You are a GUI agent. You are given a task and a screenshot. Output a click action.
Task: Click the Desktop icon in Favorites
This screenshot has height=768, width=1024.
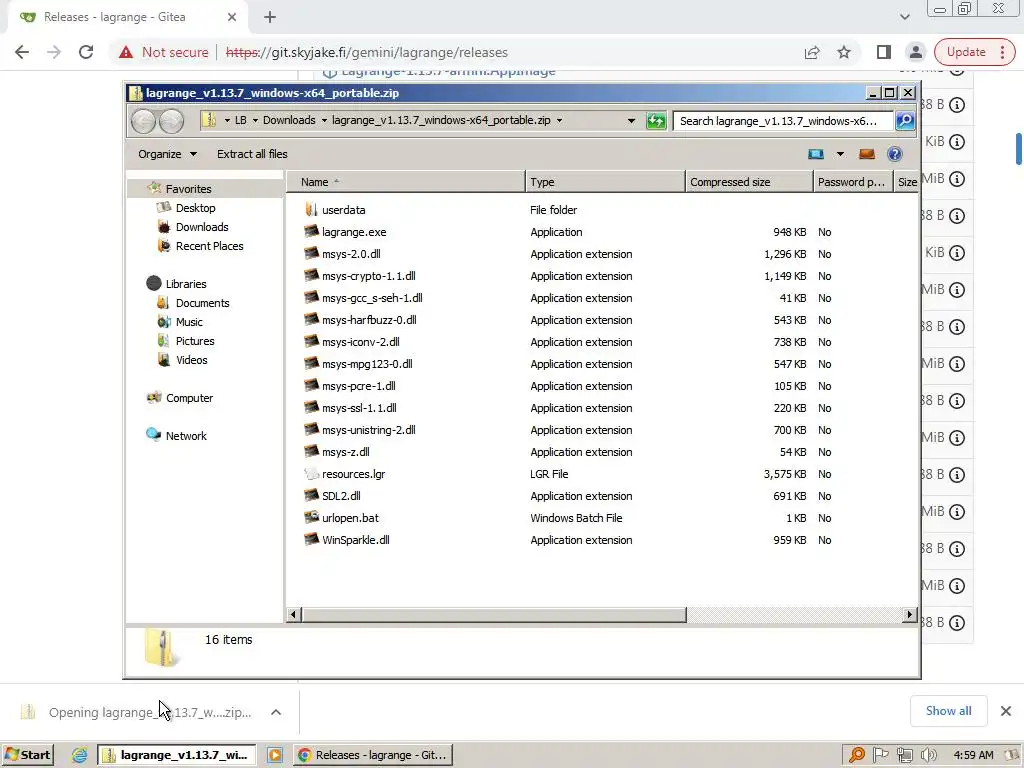[164, 208]
